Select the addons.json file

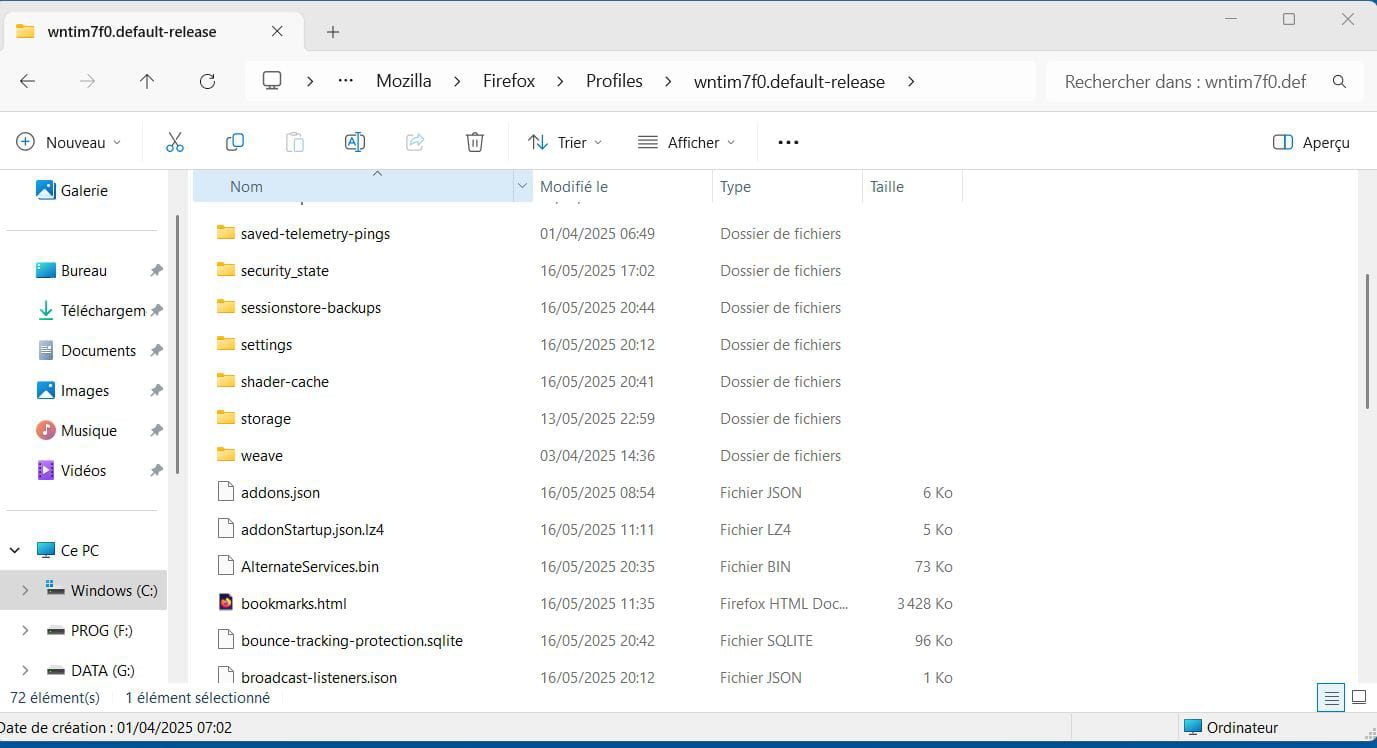281,492
